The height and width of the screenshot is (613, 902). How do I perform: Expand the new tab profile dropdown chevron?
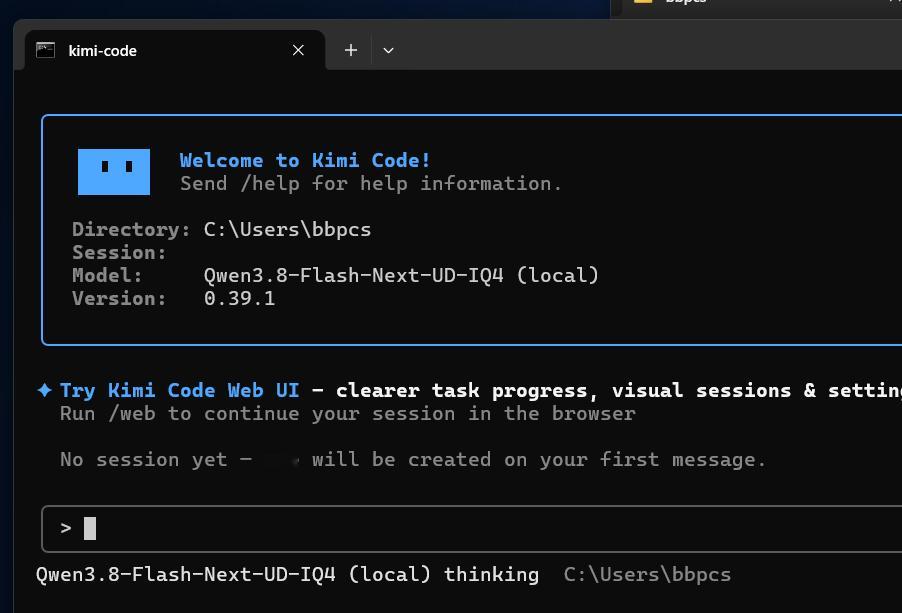click(388, 51)
